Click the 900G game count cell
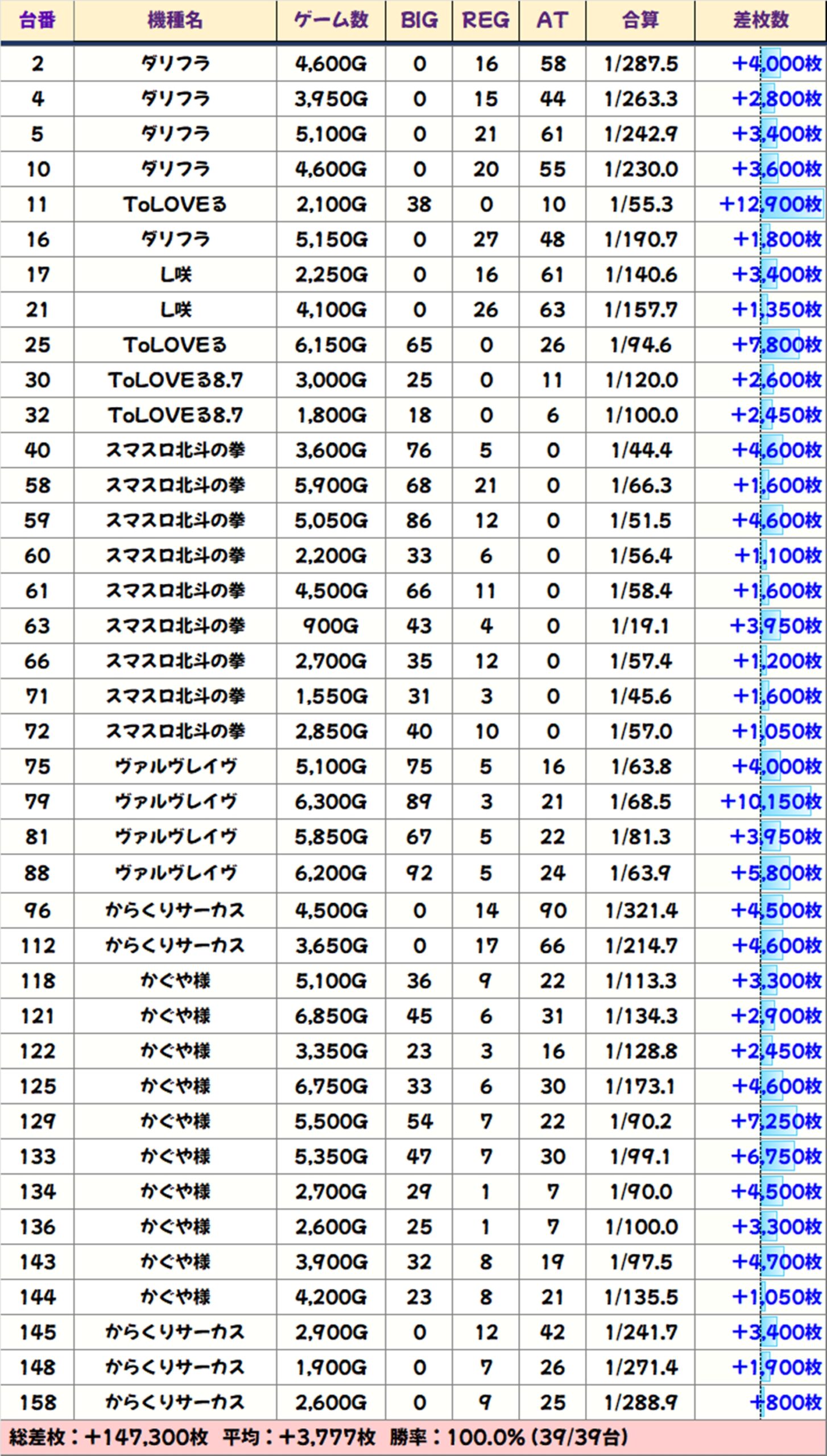 click(x=331, y=626)
